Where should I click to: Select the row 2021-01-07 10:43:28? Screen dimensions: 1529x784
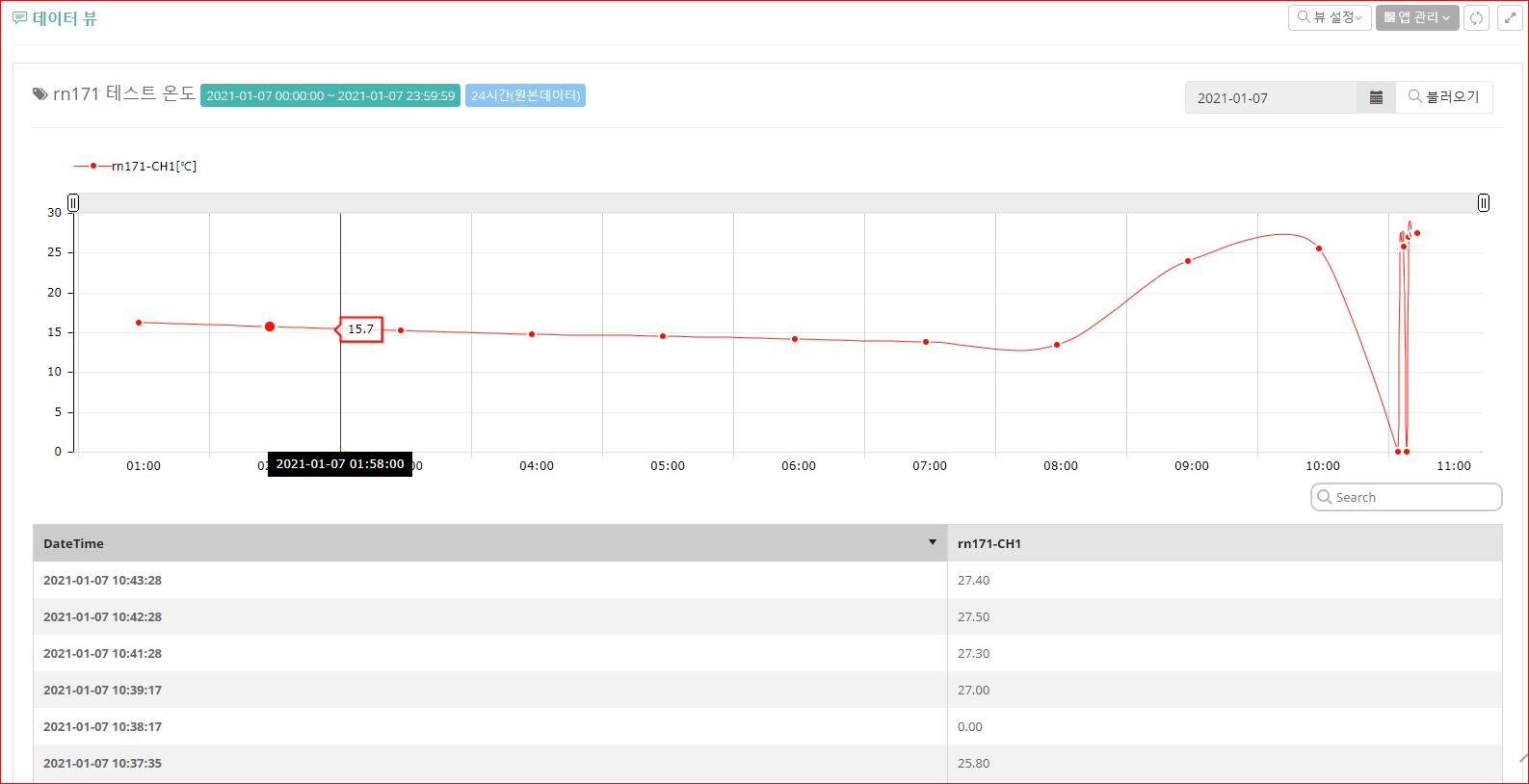pos(768,580)
